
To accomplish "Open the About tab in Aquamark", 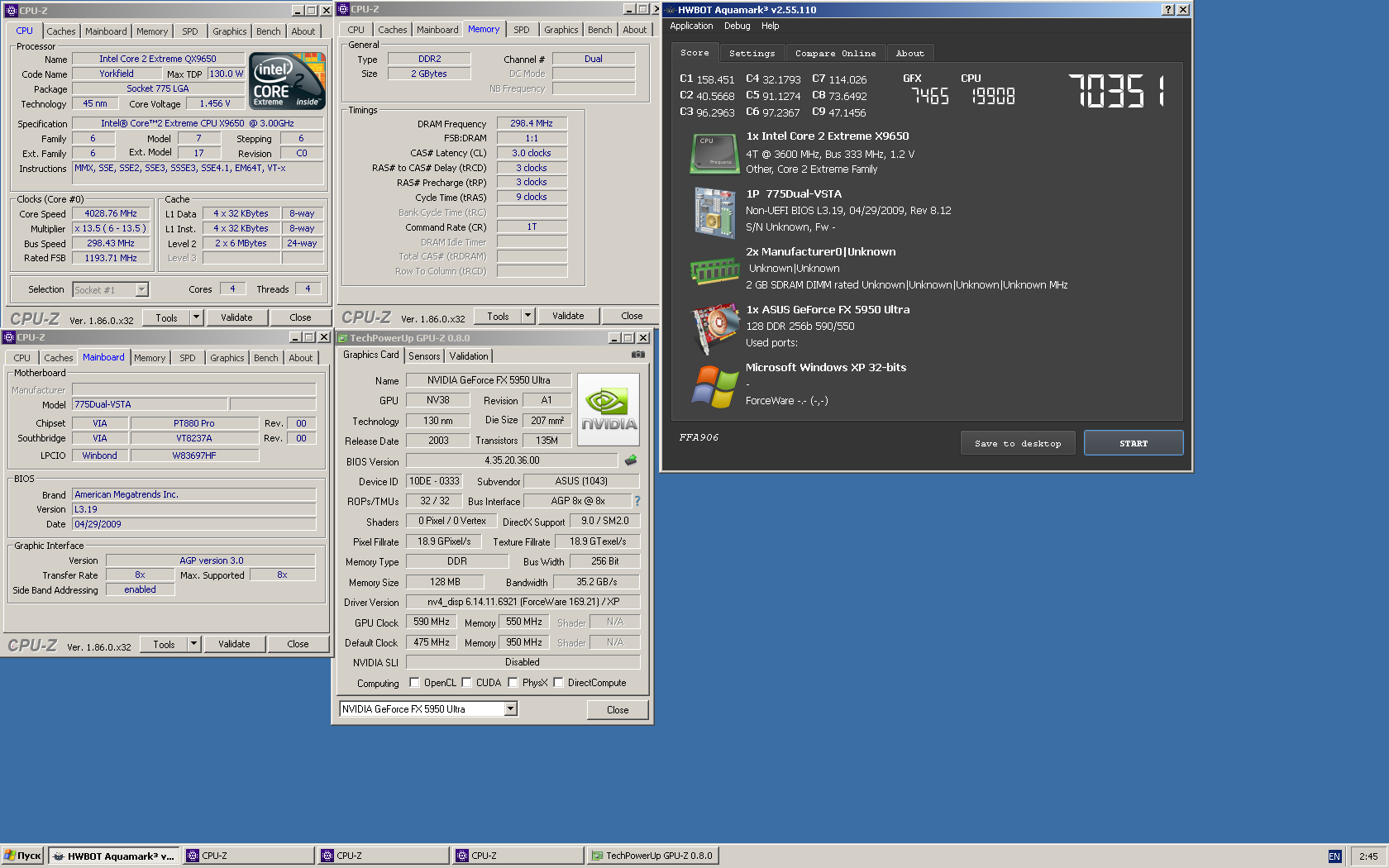I will tap(909, 54).
